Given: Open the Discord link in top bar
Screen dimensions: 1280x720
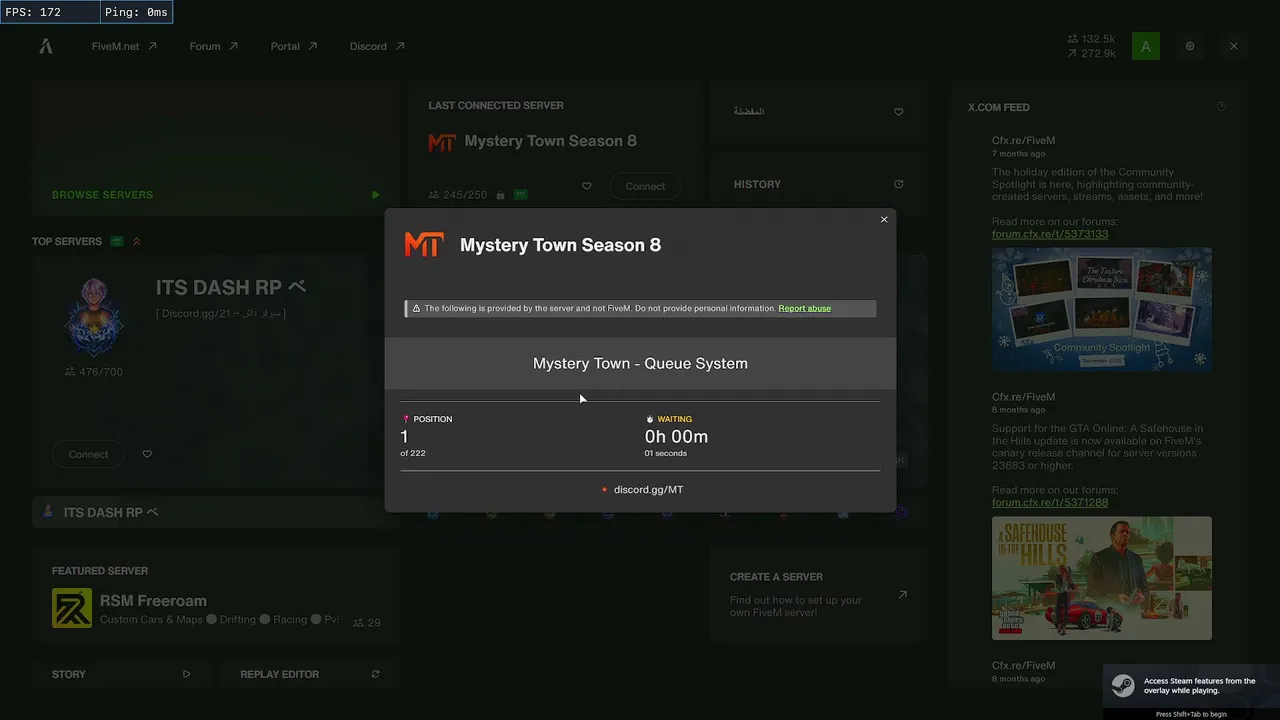Looking at the screenshot, I should coord(377,46).
